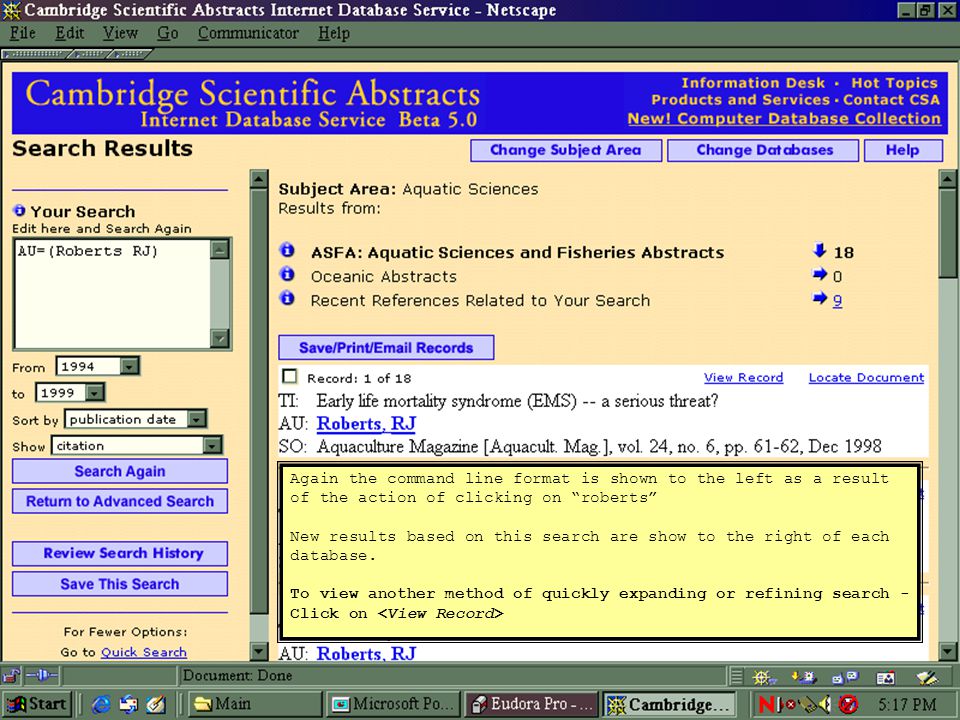960x720 pixels.
Task: Click the search box scrollbar down arrow
Action: point(219,338)
